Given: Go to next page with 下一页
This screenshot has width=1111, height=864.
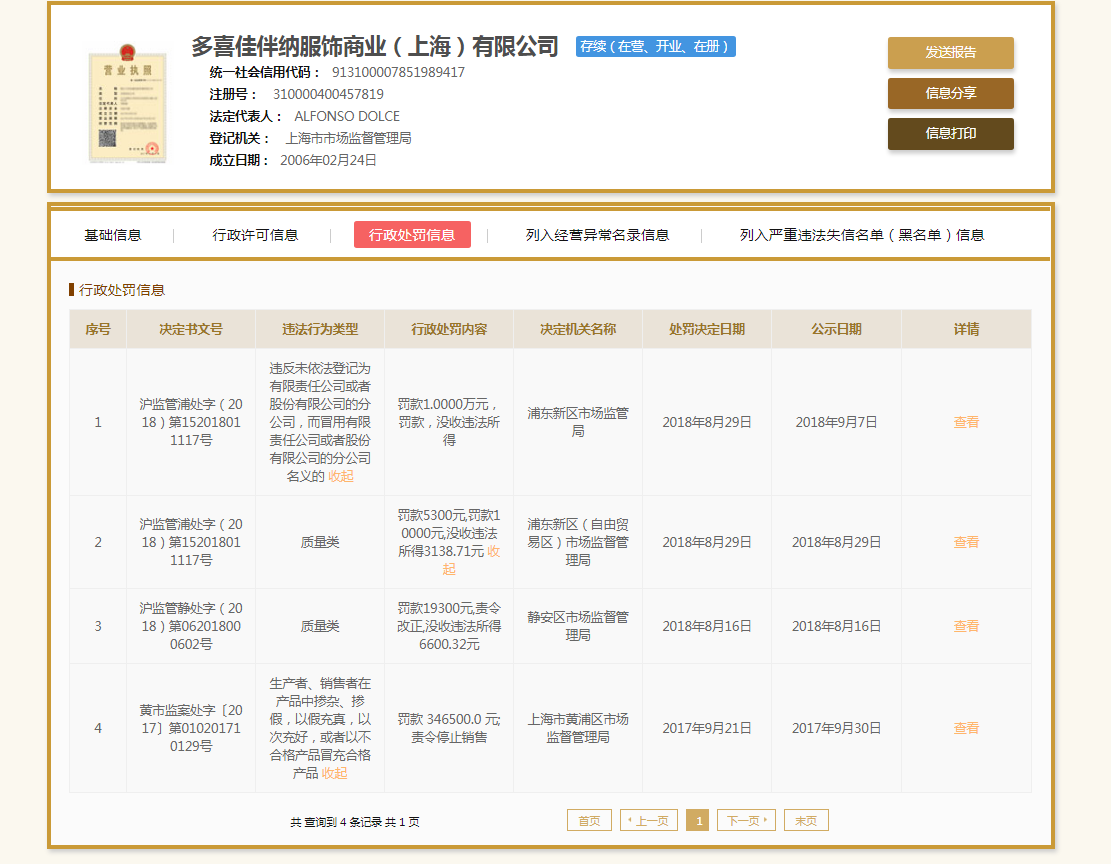Looking at the screenshot, I should [x=746, y=821].
